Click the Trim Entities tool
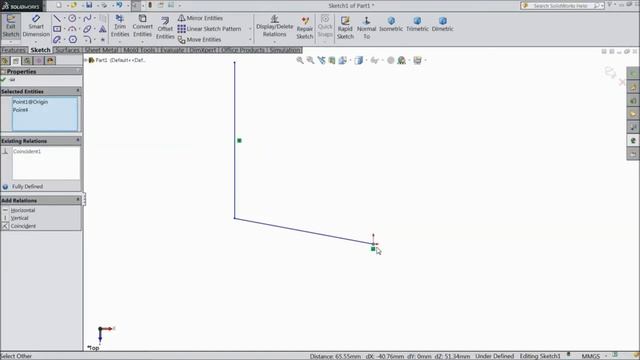640x360 pixels. pos(120,26)
